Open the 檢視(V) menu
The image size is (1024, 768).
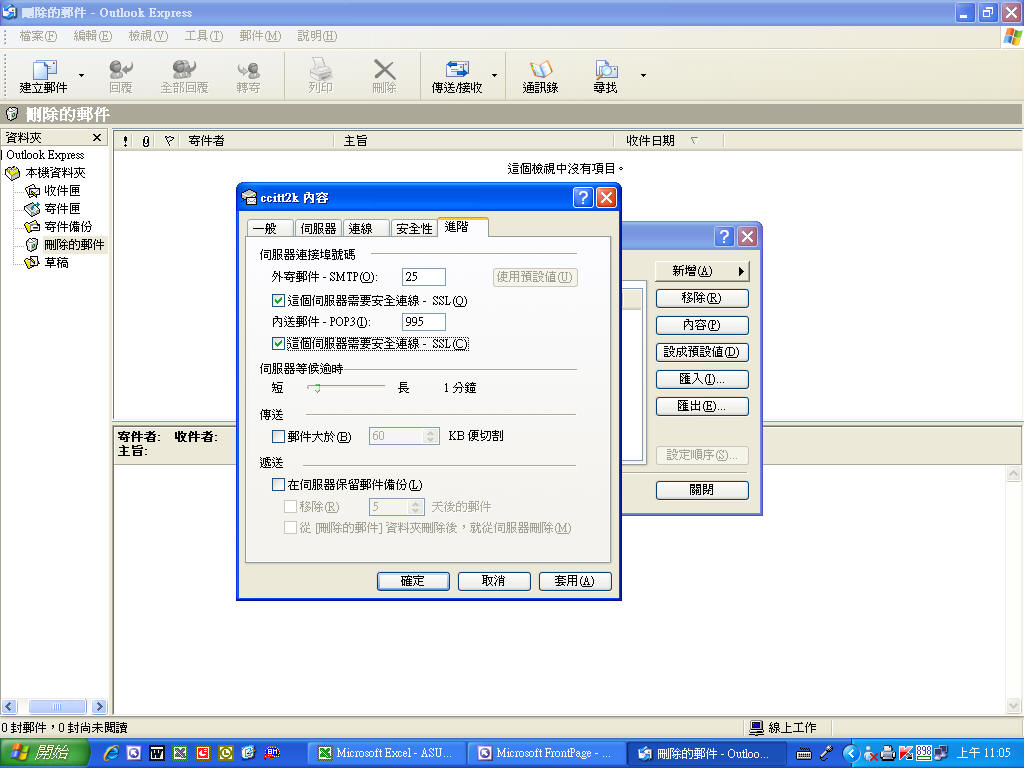click(148, 36)
